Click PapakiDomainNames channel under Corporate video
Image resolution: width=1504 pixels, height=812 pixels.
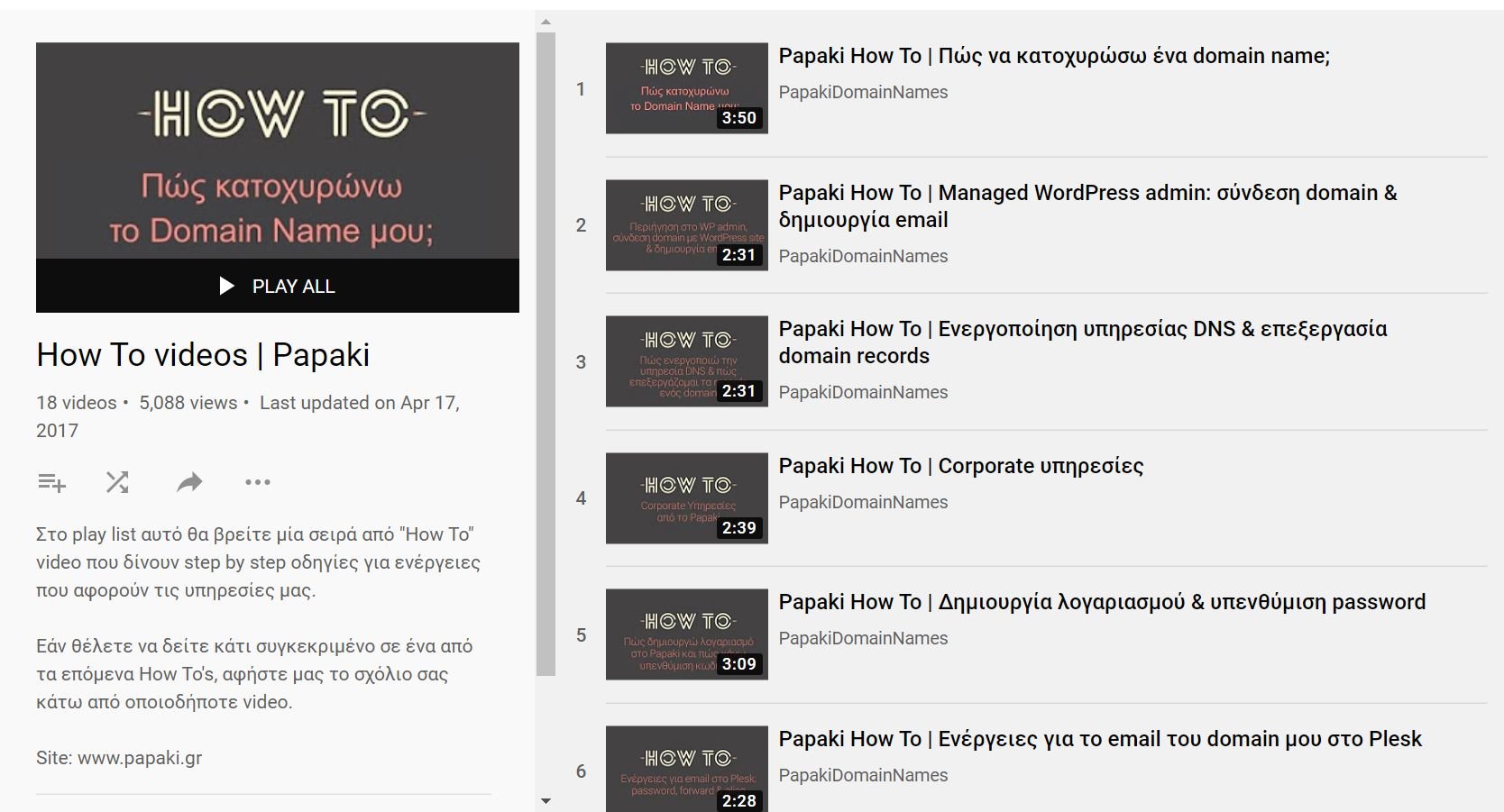coord(863,502)
